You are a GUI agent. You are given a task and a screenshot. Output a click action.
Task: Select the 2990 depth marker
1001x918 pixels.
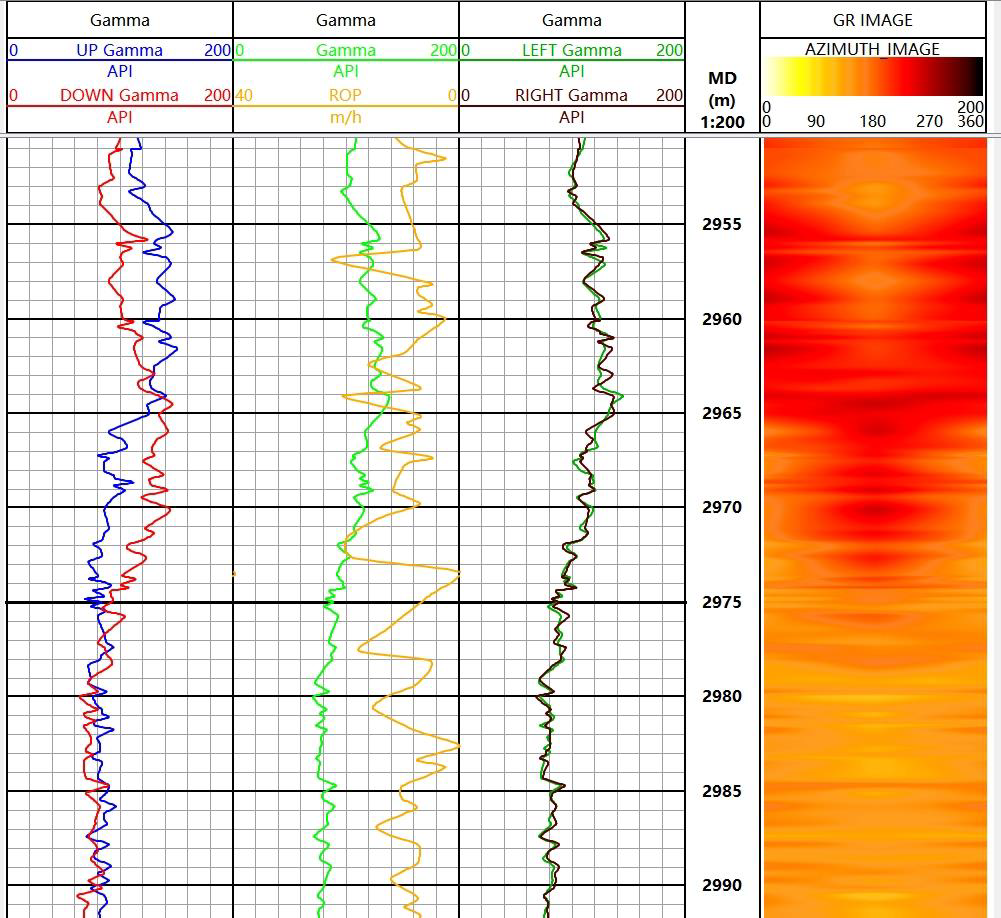click(x=722, y=885)
